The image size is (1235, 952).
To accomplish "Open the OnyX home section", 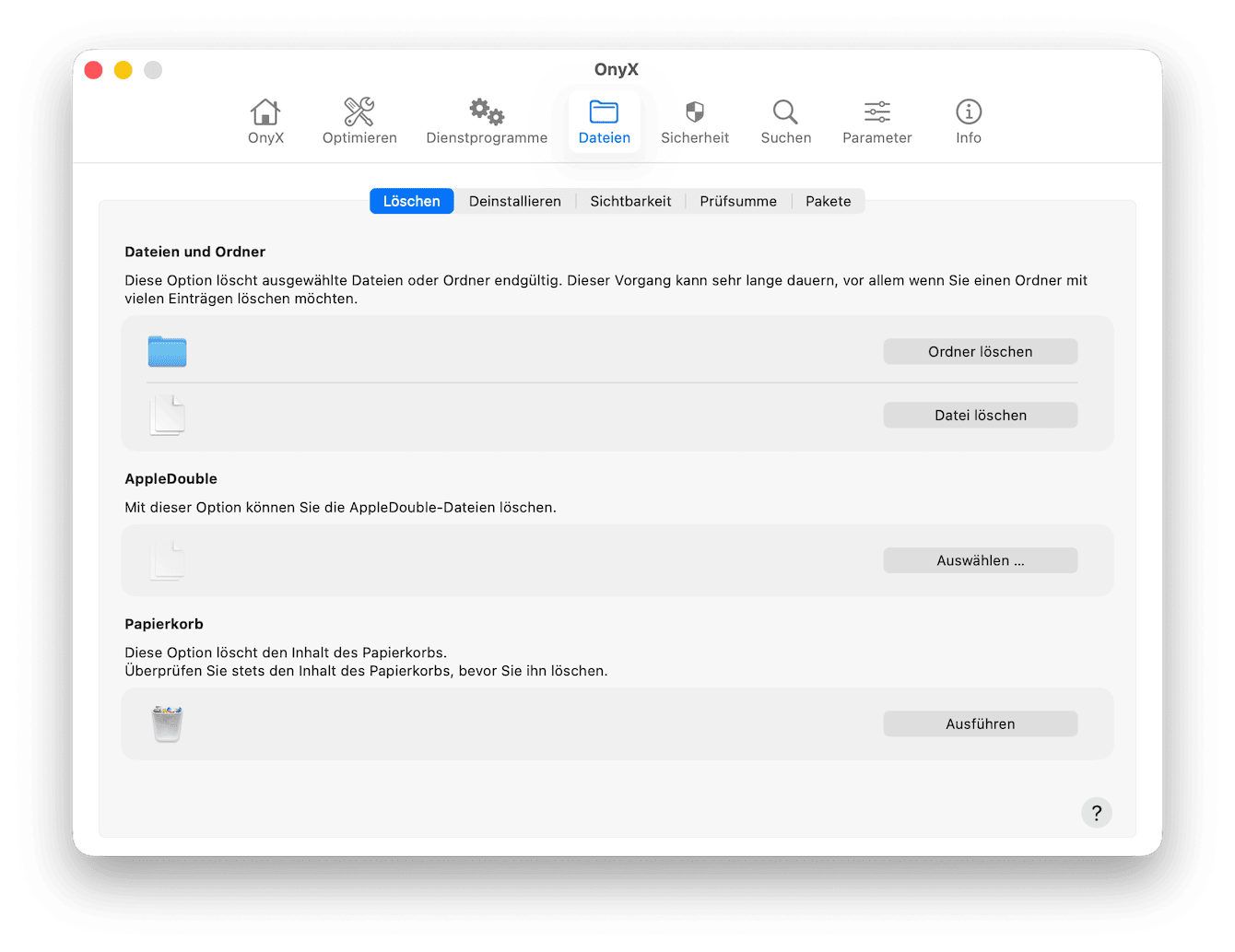I will tap(265, 120).
